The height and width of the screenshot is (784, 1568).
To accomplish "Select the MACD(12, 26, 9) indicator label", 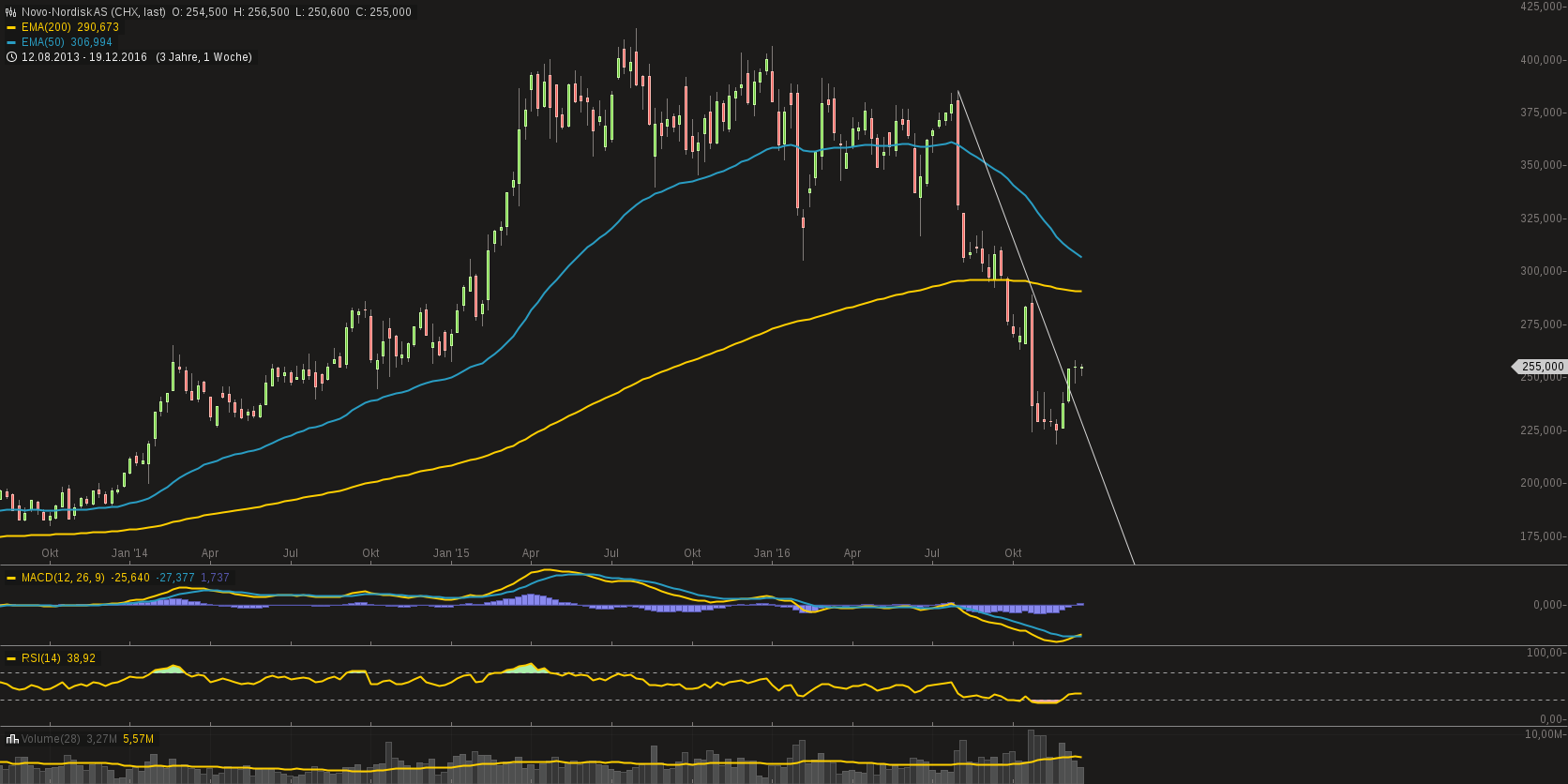I will [63, 579].
